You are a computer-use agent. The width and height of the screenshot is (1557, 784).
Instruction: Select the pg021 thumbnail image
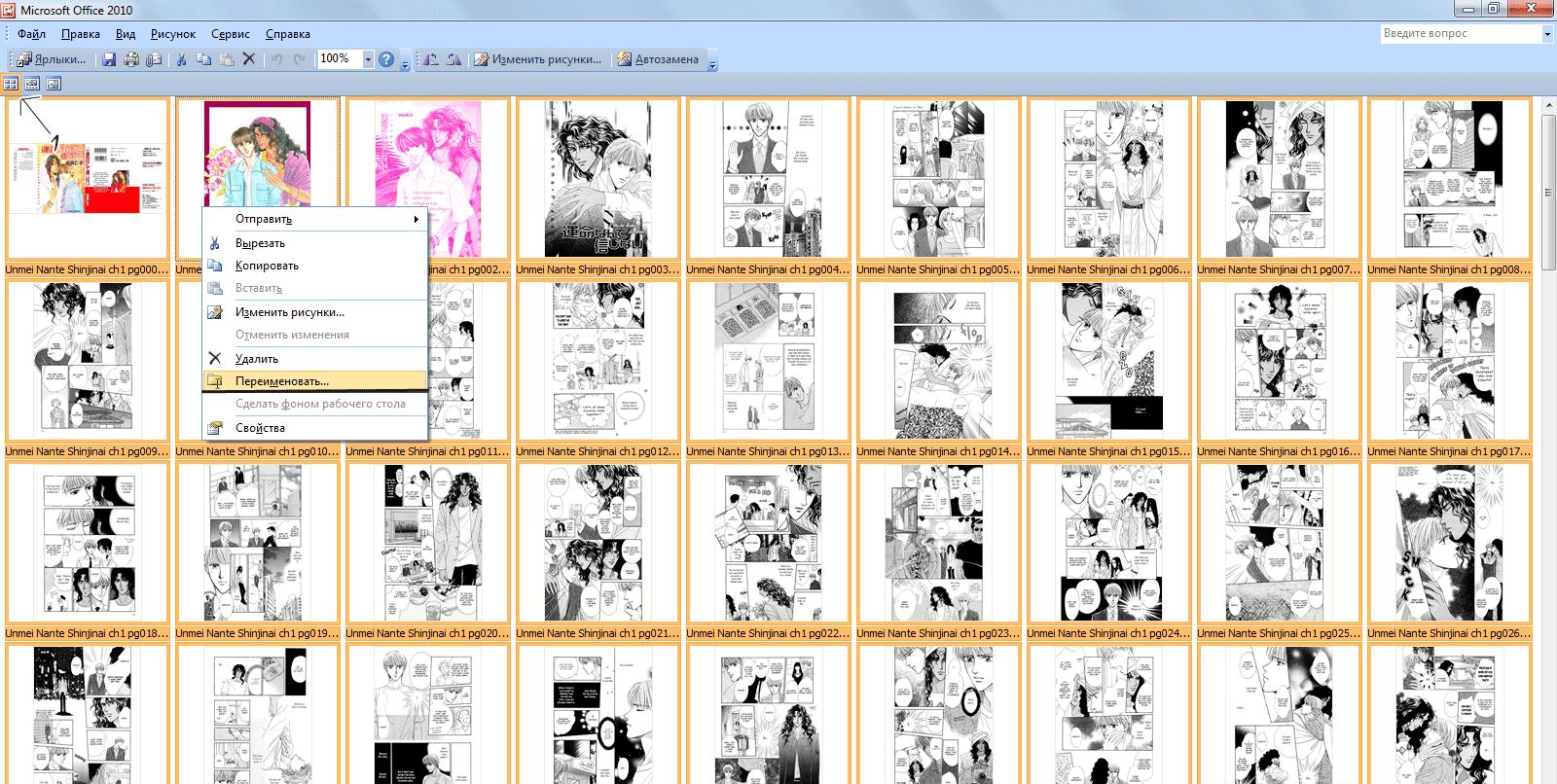pos(597,543)
